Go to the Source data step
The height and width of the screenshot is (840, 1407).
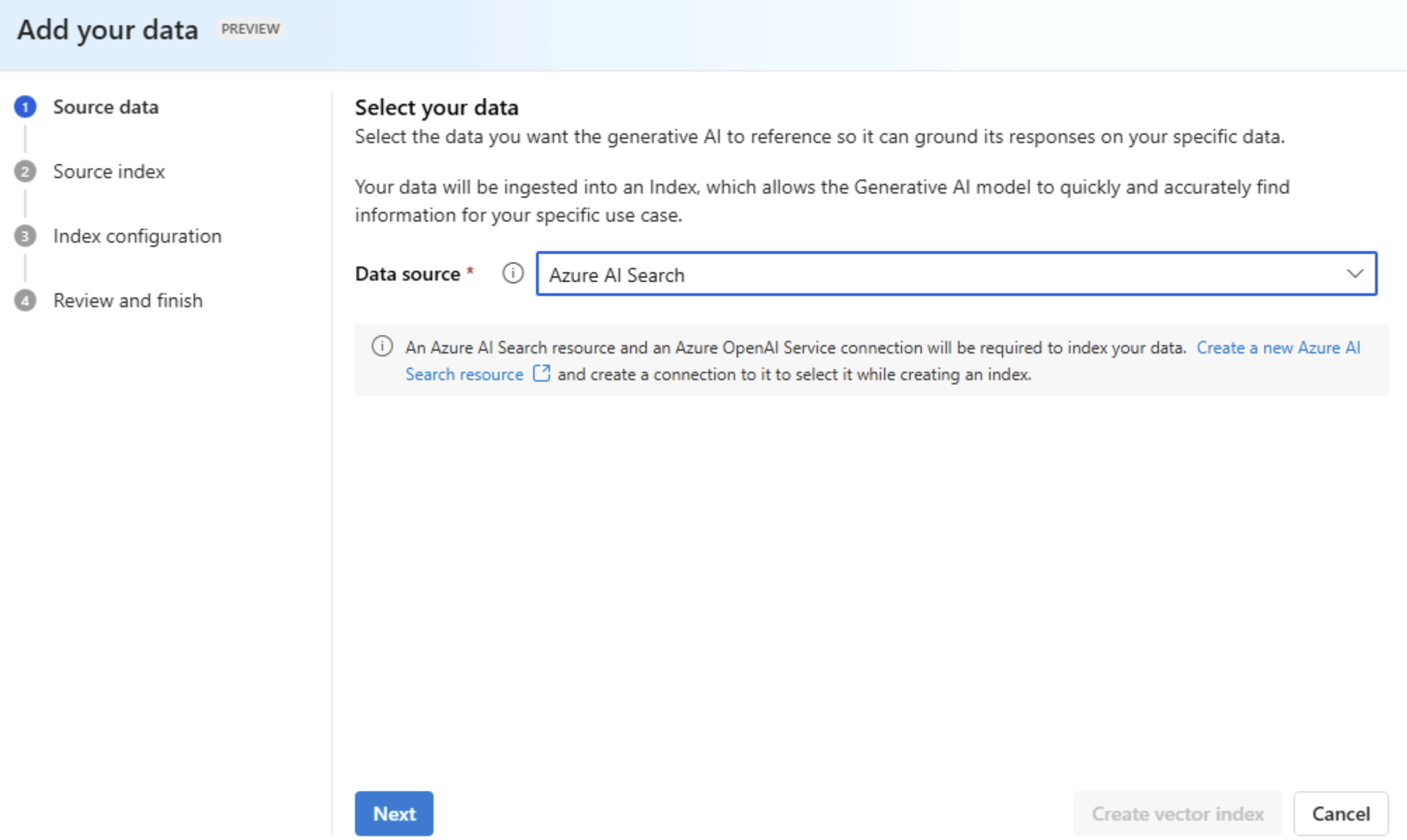(106, 107)
